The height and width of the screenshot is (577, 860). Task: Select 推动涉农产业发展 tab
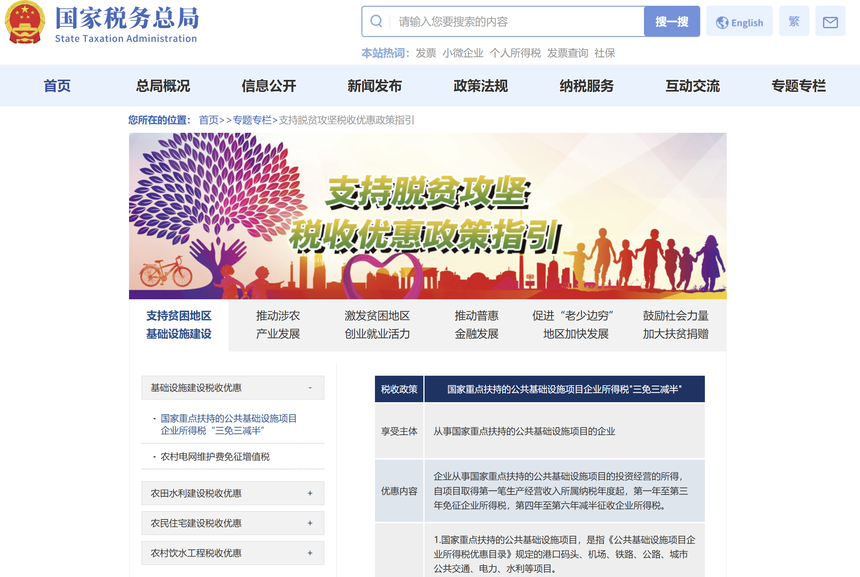click(x=278, y=325)
